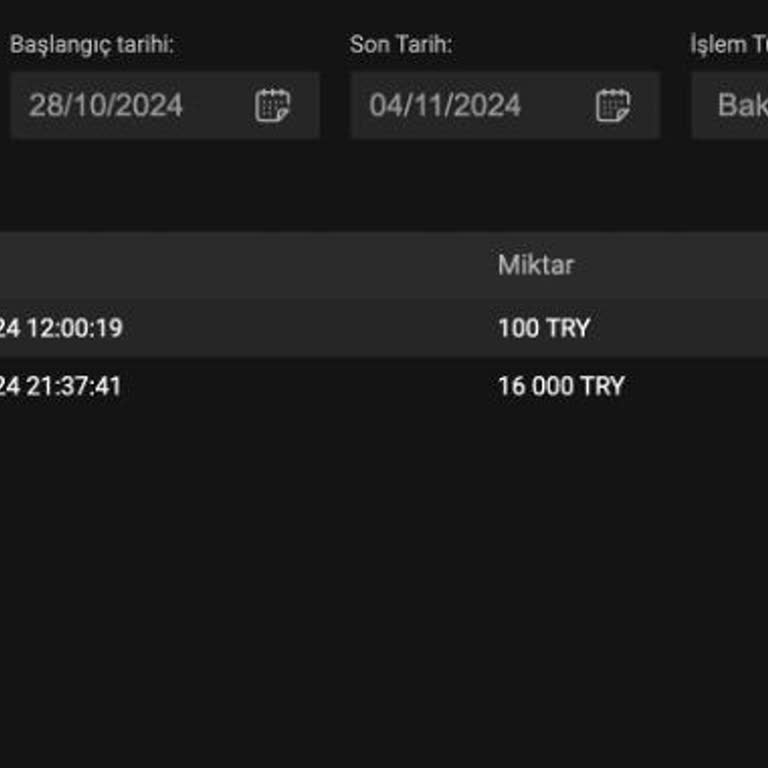
Task: Click the "Başlangıç tarihi:" label
Action: coord(92,44)
